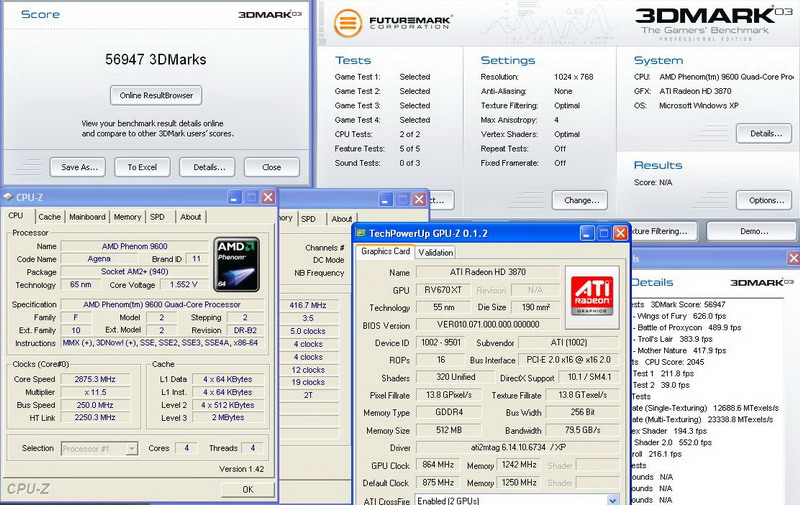Click CPU Score: 2045 result line

coord(674,362)
